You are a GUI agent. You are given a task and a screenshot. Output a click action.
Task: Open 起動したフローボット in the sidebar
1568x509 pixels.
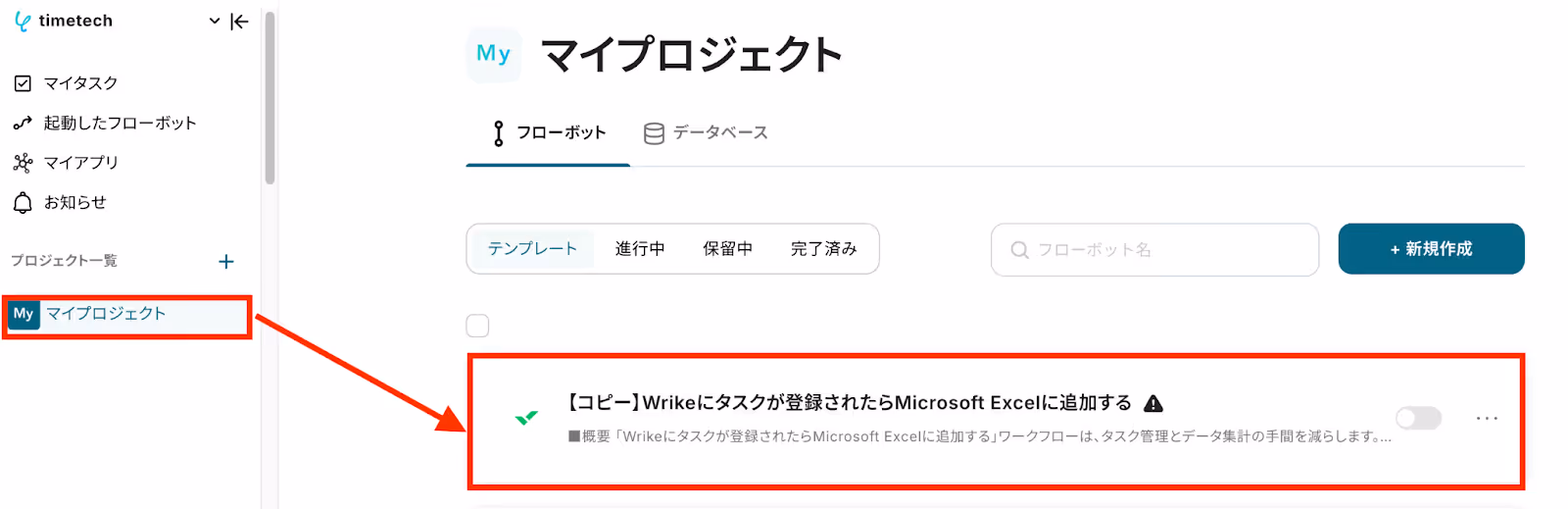[120, 123]
